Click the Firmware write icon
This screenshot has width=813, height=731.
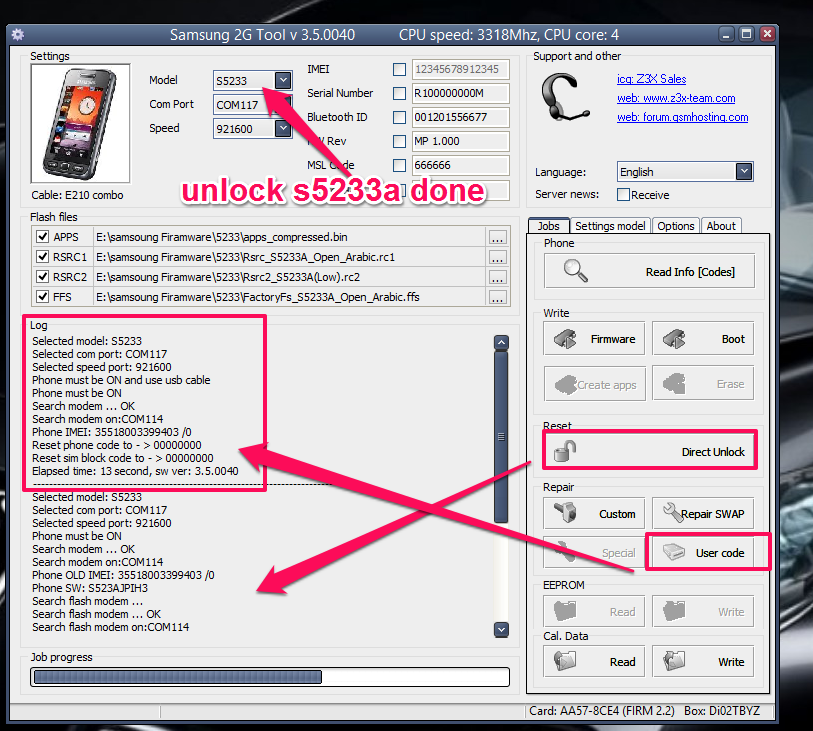coord(565,339)
